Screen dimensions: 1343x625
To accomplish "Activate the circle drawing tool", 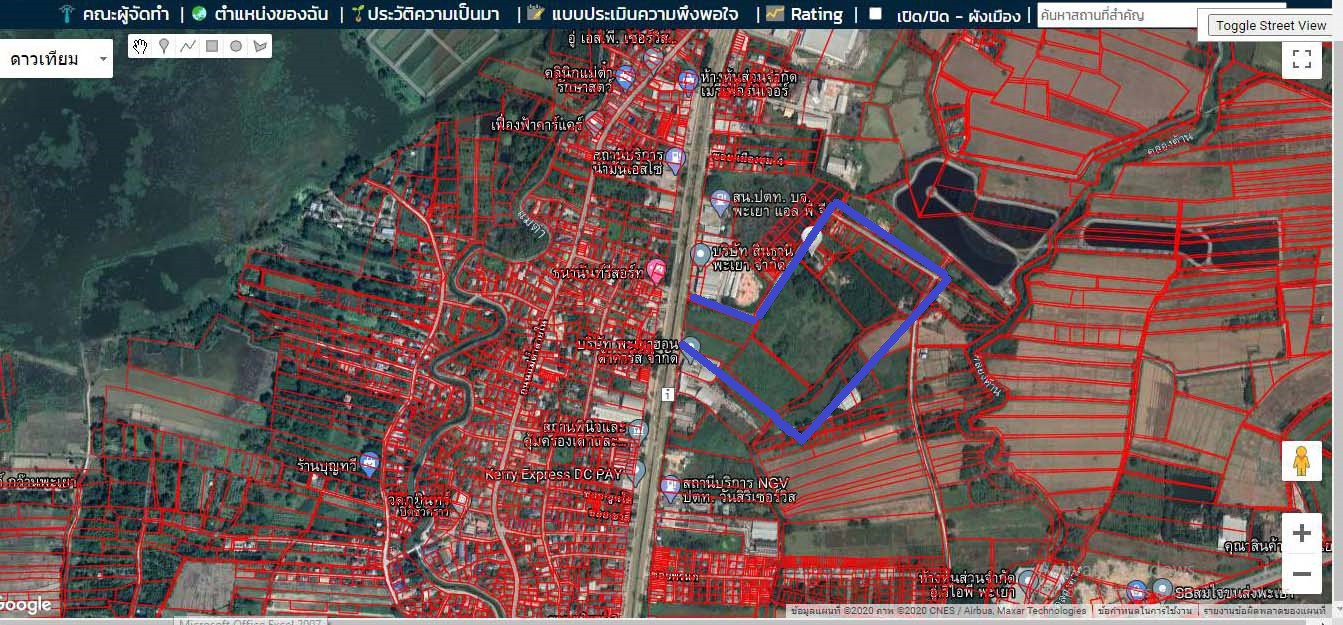I will click(236, 46).
